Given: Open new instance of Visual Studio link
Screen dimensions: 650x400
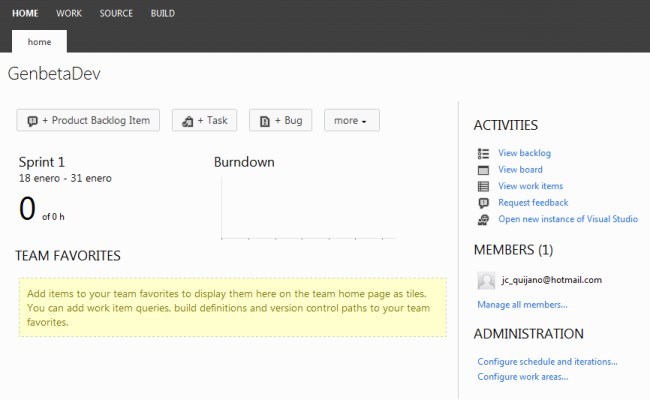Looking at the screenshot, I should [x=568, y=219].
